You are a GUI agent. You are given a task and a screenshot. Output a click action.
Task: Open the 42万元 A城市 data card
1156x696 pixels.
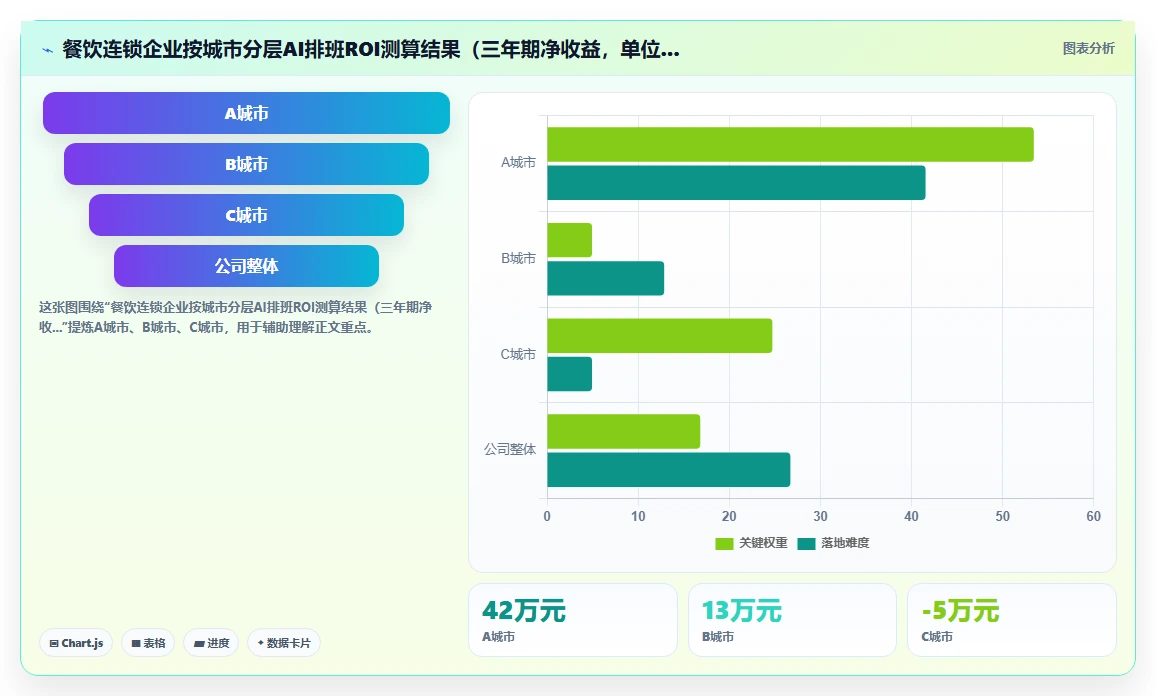coord(573,620)
